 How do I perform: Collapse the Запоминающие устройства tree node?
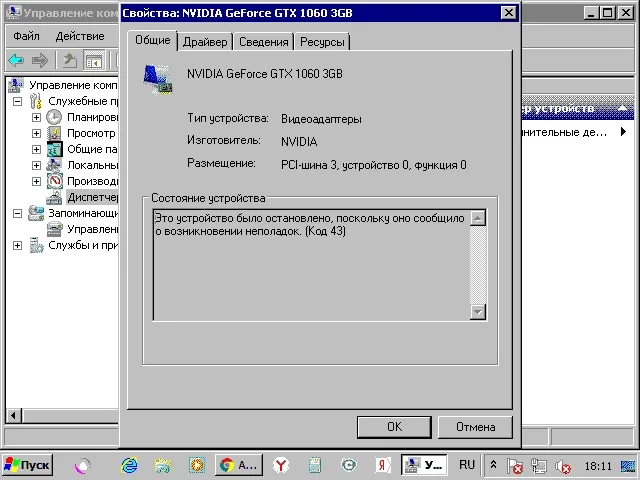pos(17,213)
